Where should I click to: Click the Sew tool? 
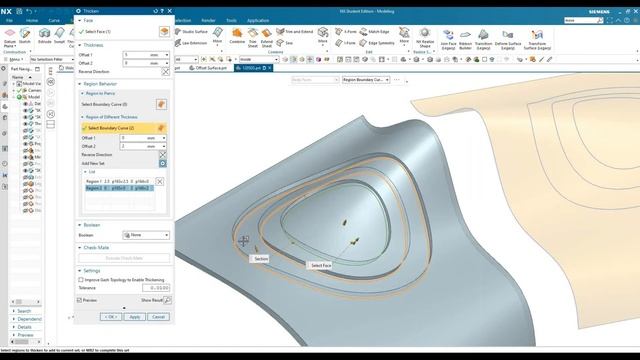coord(284,42)
